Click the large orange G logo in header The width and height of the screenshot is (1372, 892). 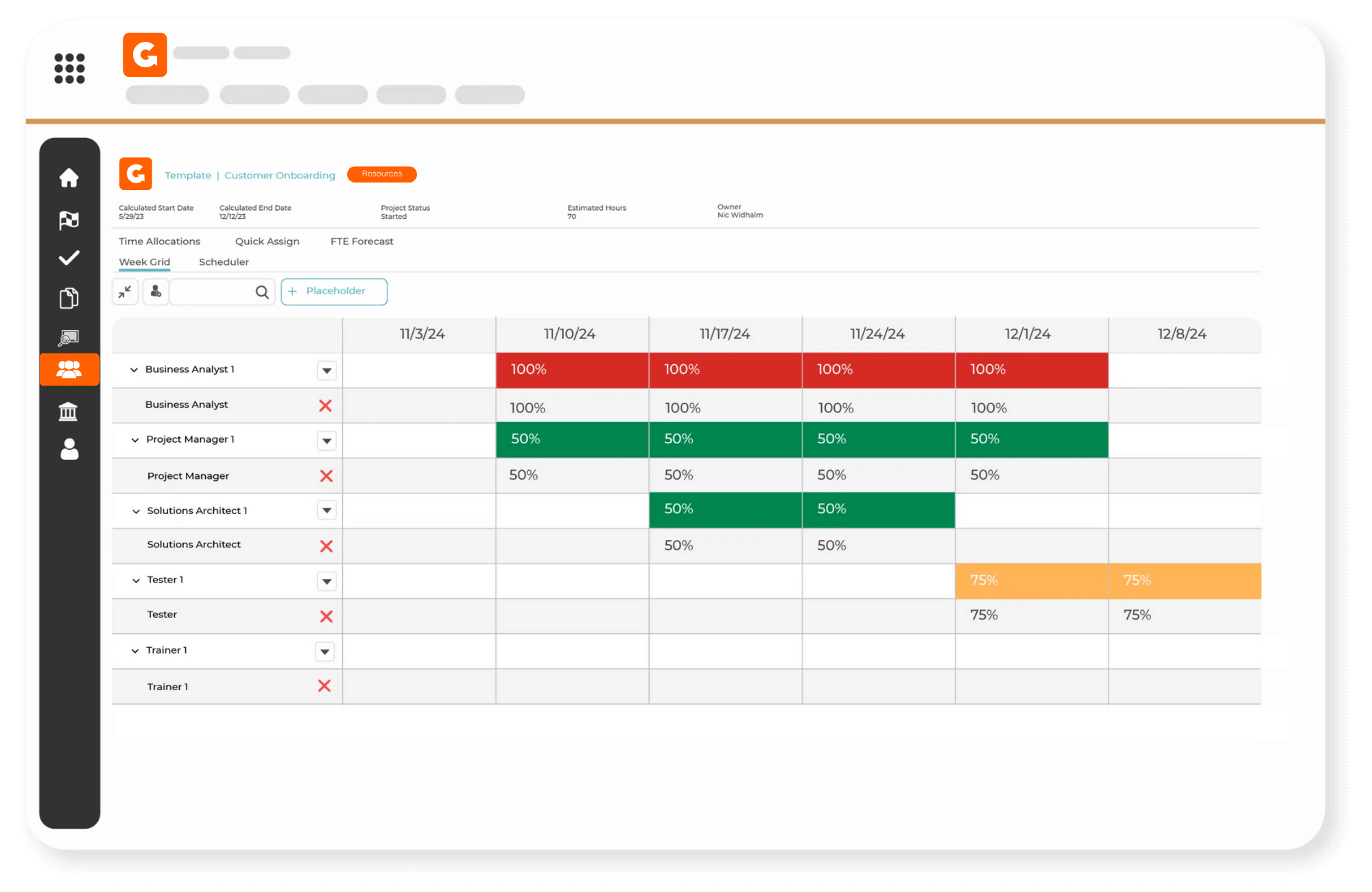tap(145, 55)
